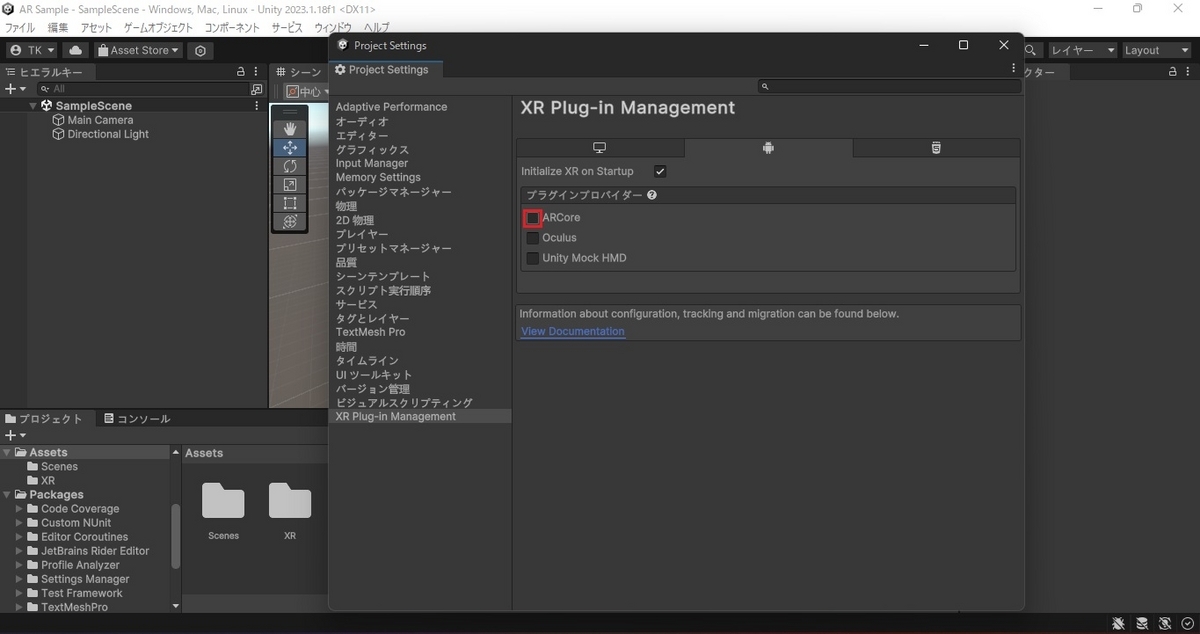Select the Scale tool in scene toolbar
1200x634 pixels.
(x=290, y=185)
